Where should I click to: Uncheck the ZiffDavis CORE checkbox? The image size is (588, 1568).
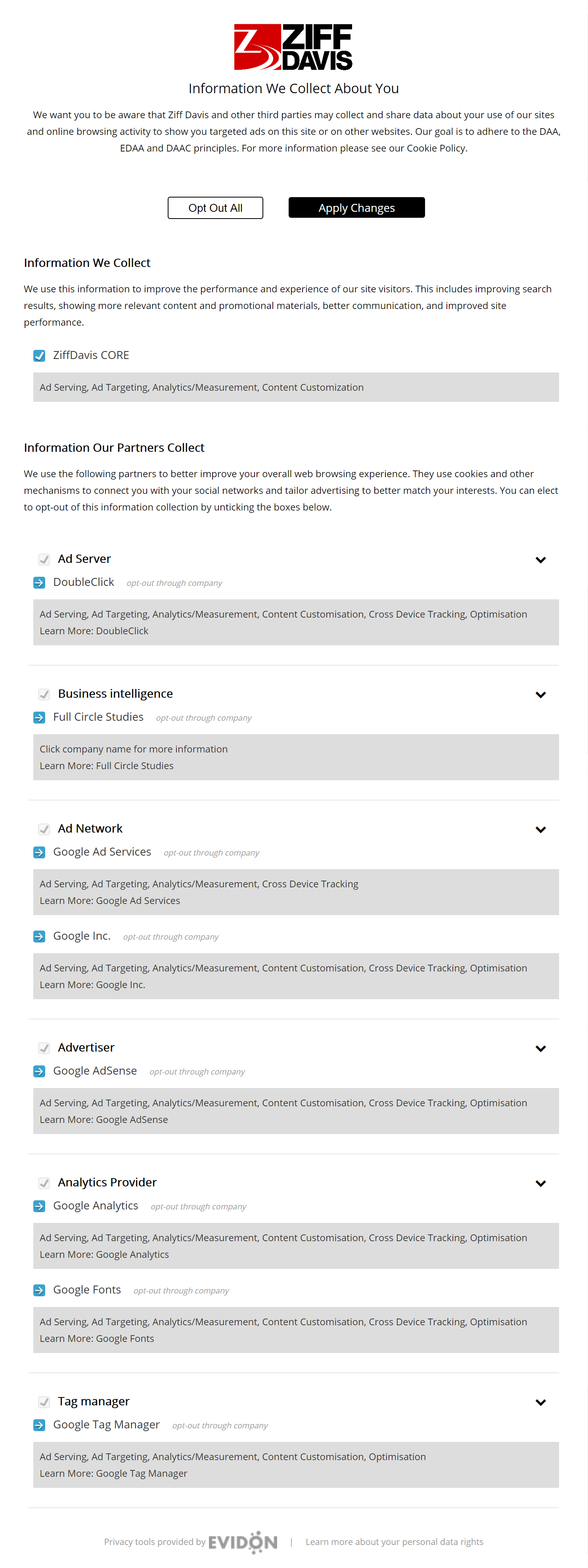click(39, 355)
